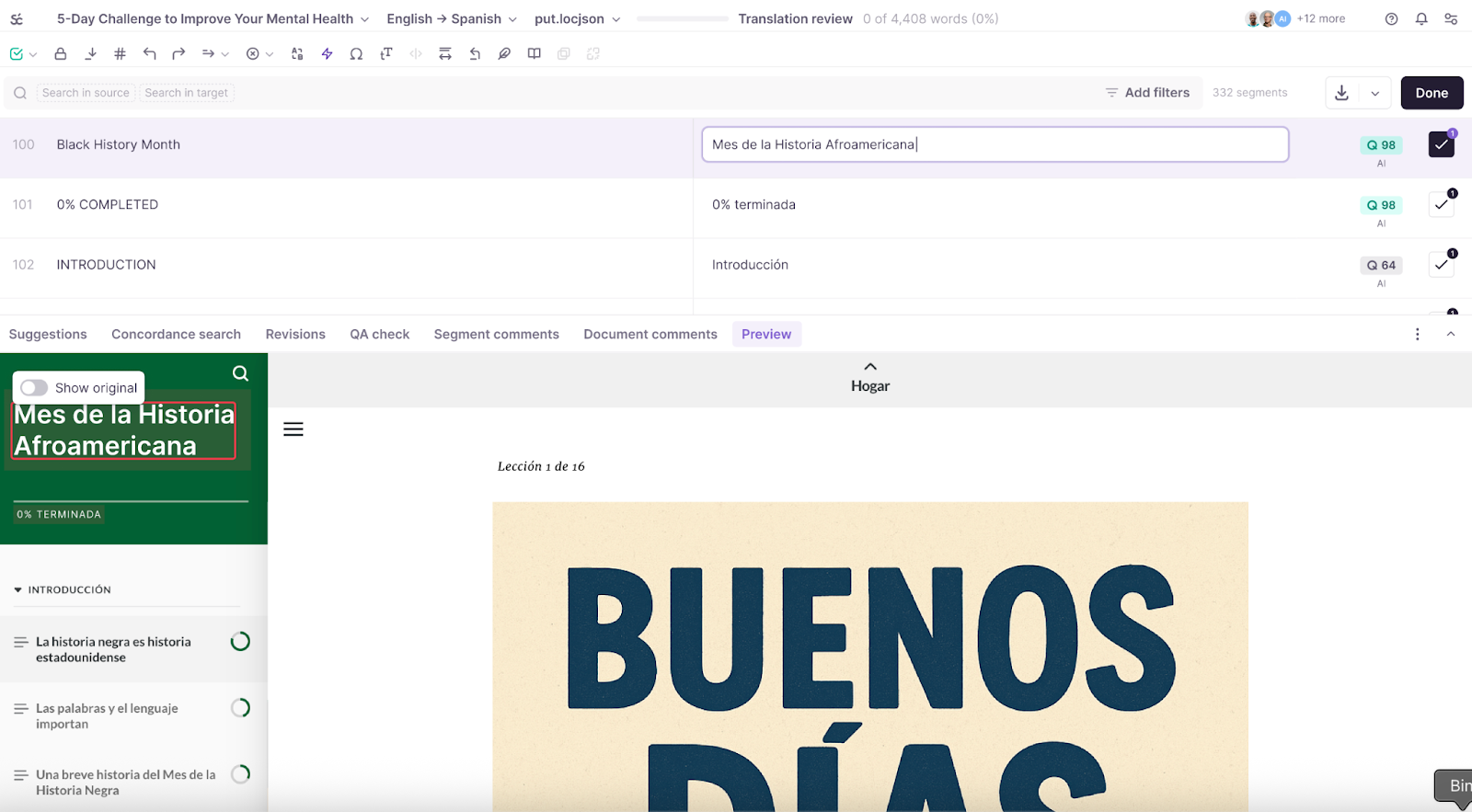The height and width of the screenshot is (812, 1472).
Task: Expand the clear target options chevron
Action: (270, 54)
